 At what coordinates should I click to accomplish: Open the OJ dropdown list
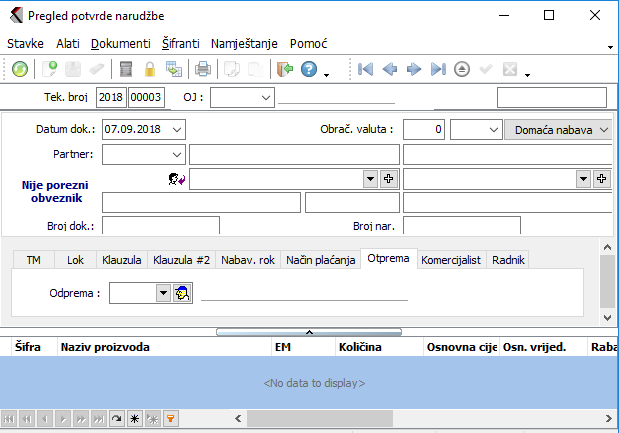click(265, 97)
